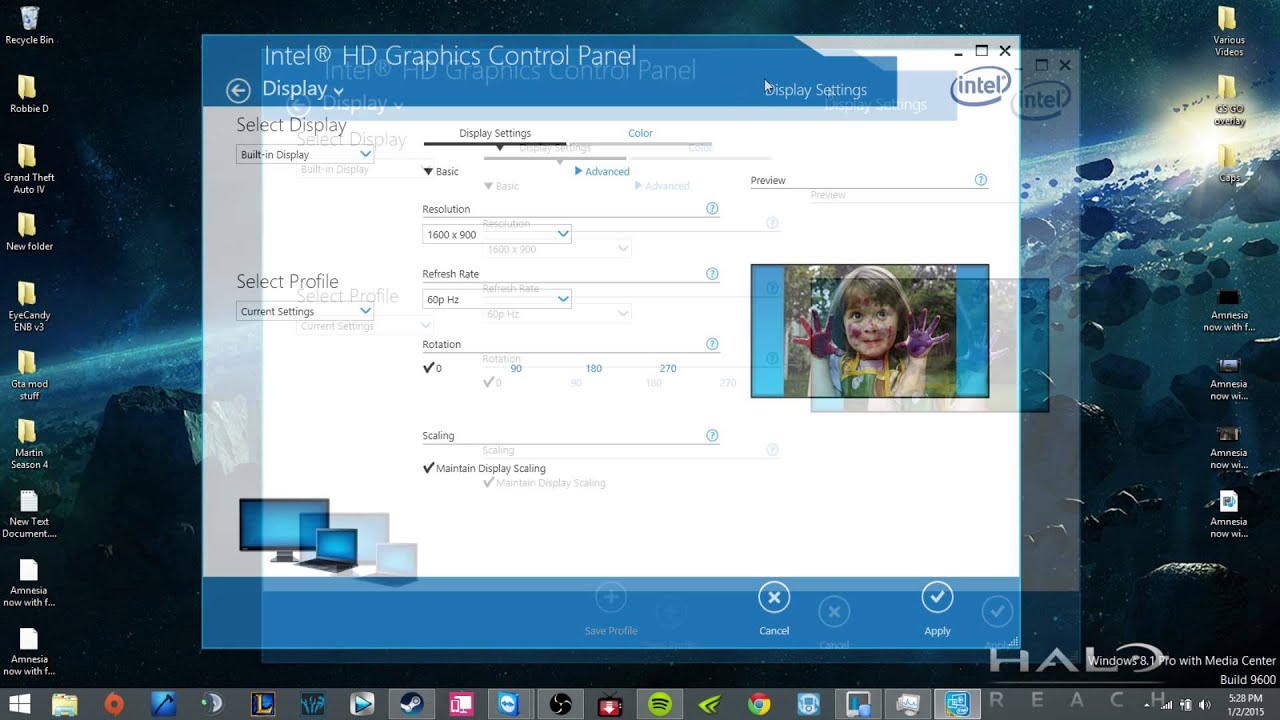Click the Cancel label

click(774, 631)
